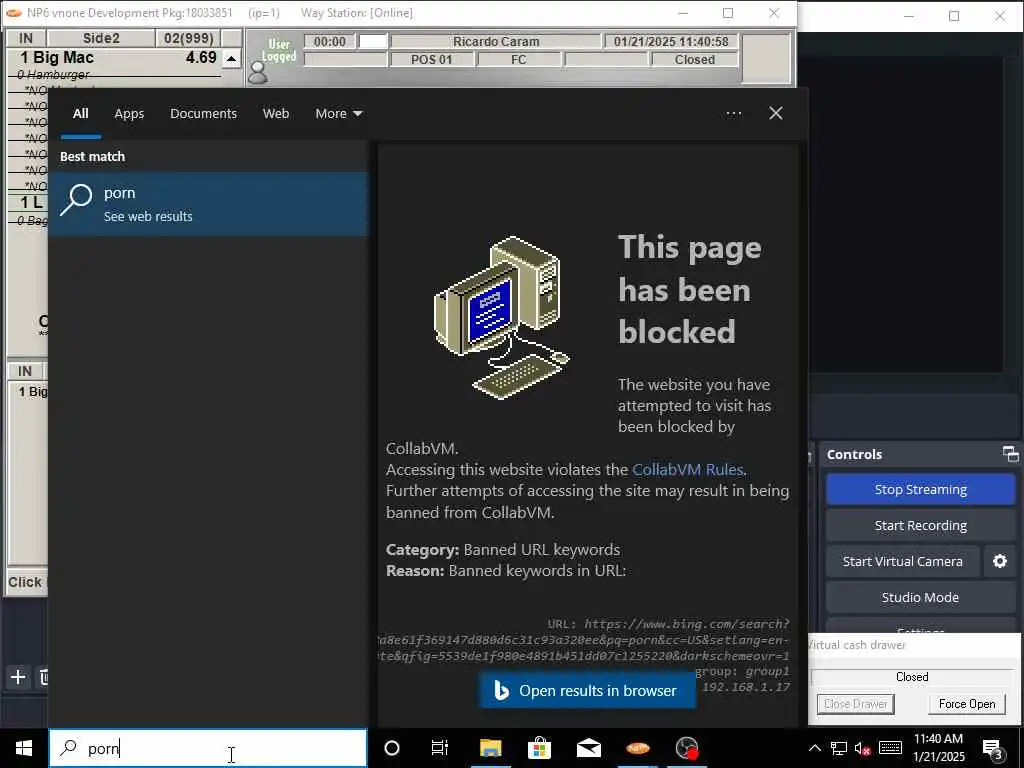1024x768 pixels.
Task: Open the Windows Start menu
Action: tap(24, 748)
